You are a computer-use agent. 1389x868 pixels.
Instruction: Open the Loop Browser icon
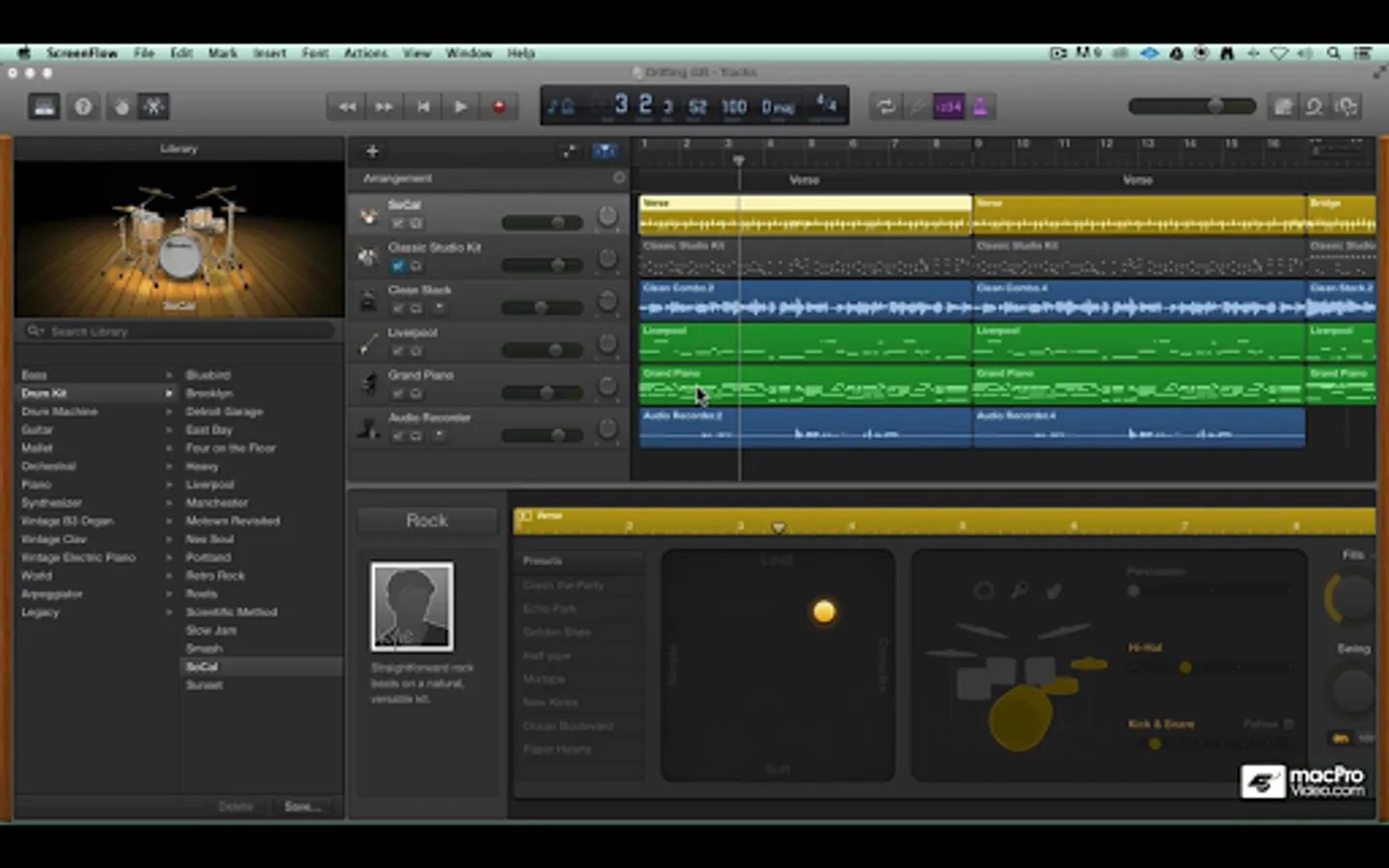click(1315, 107)
